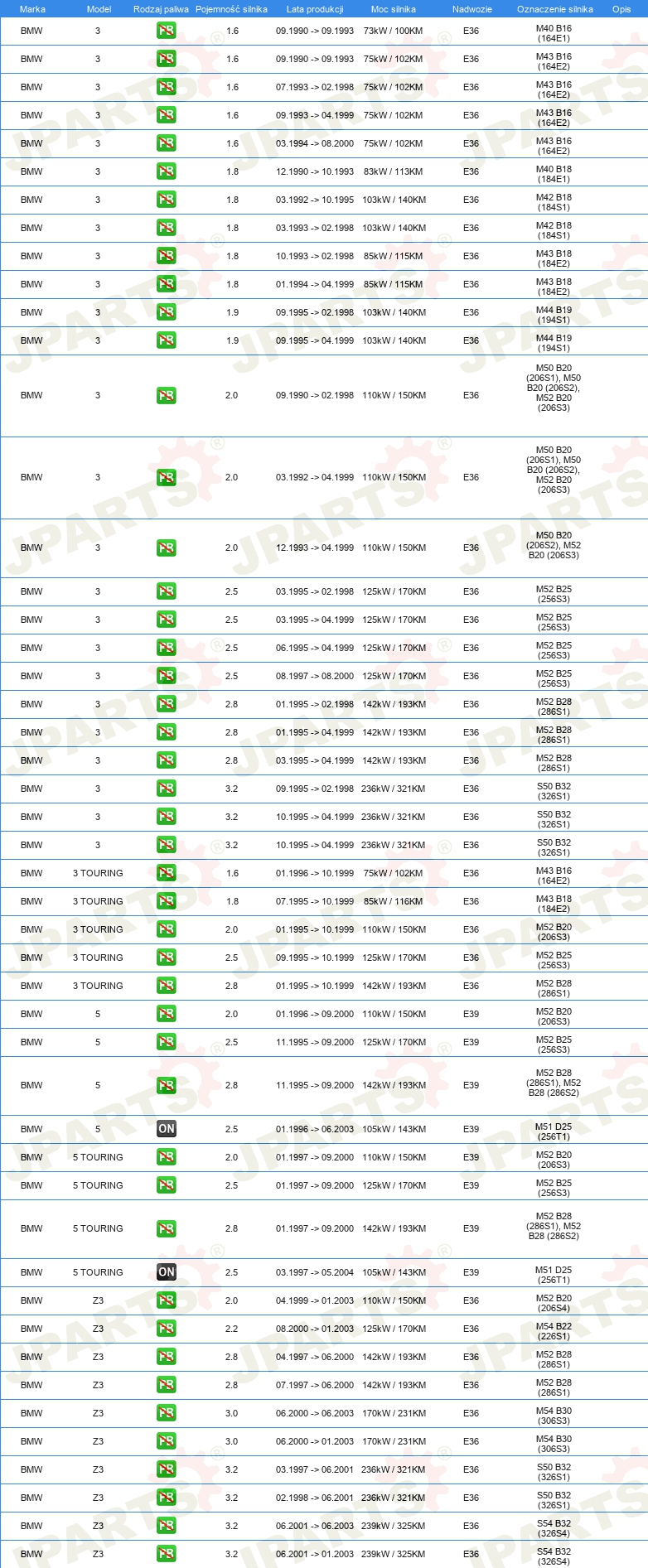The image size is (648, 1568).
Task: Click the Opis column header
Action: coord(621,9)
